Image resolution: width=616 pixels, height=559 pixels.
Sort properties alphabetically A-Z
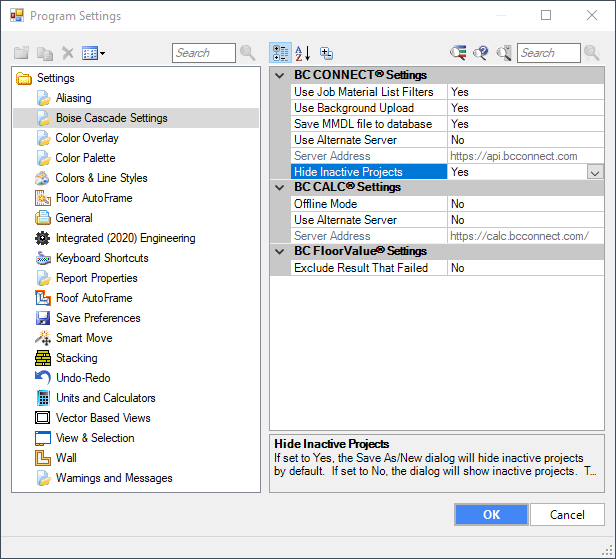click(x=303, y=53)
